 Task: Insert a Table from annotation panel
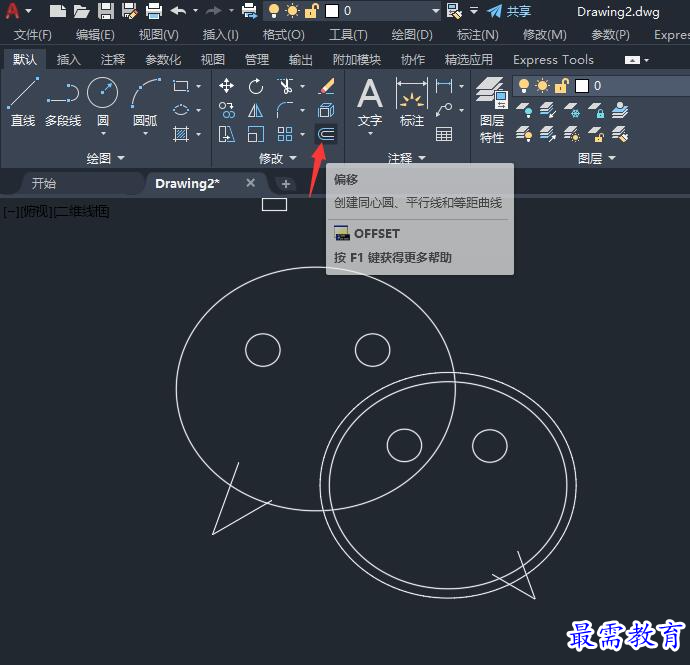point(443,134)
